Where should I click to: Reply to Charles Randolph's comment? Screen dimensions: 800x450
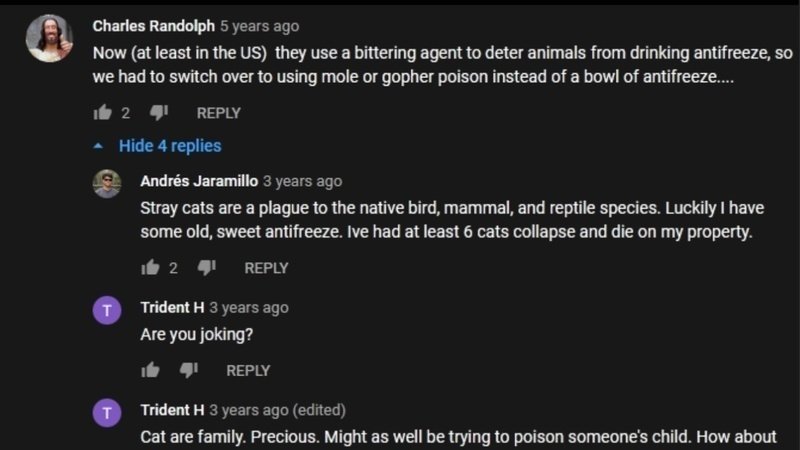[218, 113]
